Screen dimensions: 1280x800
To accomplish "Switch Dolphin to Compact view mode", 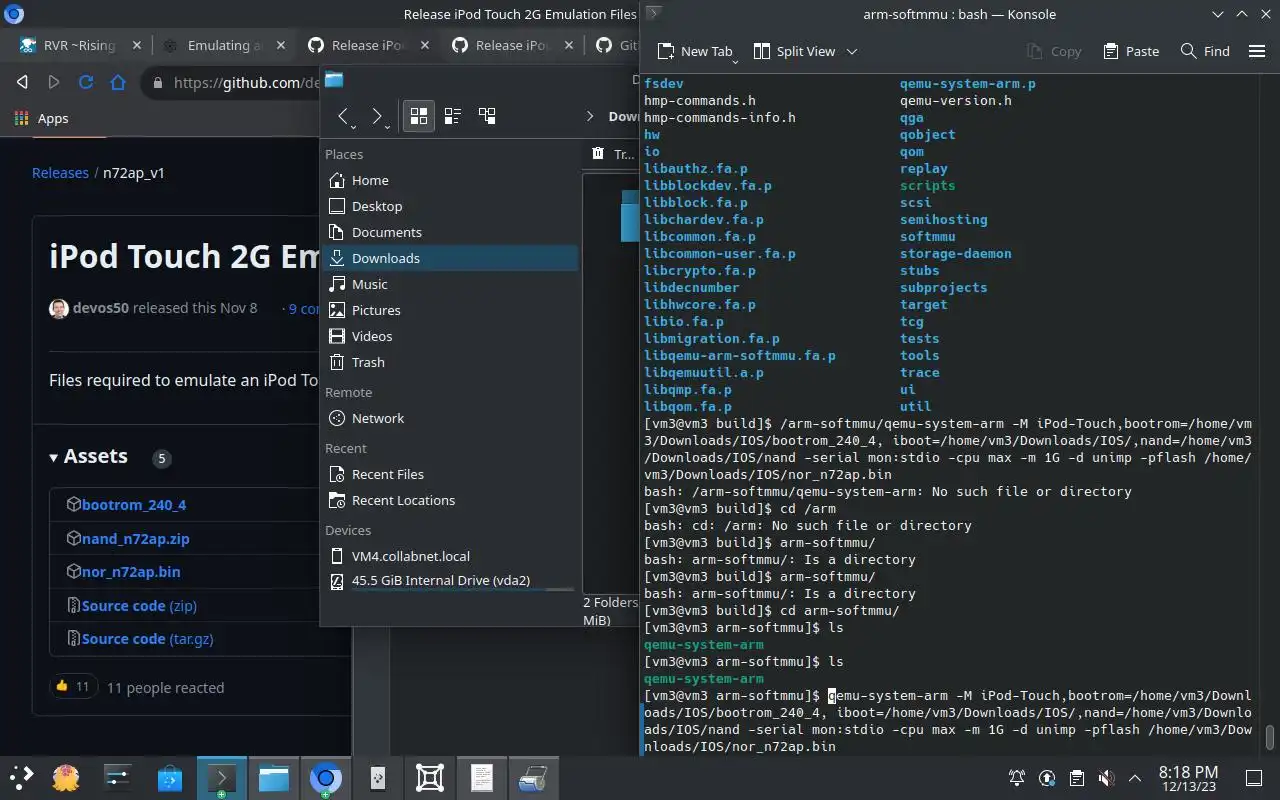I will 453,116.
